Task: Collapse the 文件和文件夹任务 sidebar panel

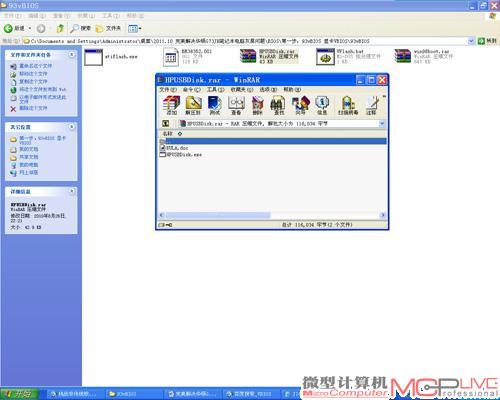Action: [x=71, y=55]
